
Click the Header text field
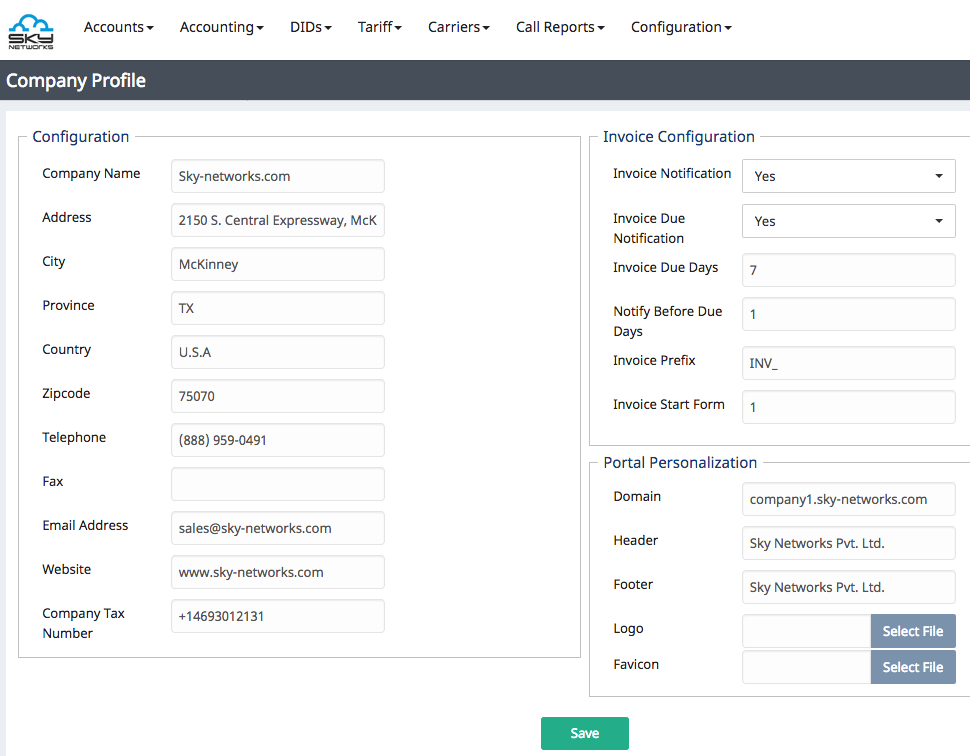(849, 543)
